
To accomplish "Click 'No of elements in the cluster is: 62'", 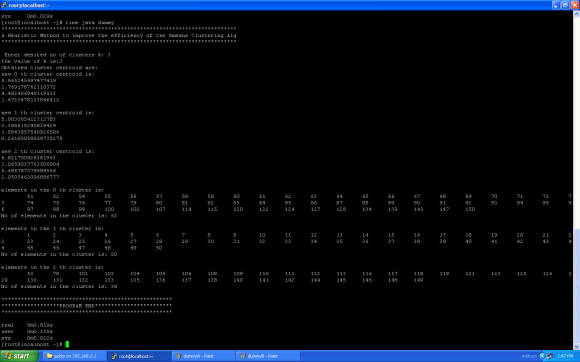I will pyautogui.click(x=59, y=216).
